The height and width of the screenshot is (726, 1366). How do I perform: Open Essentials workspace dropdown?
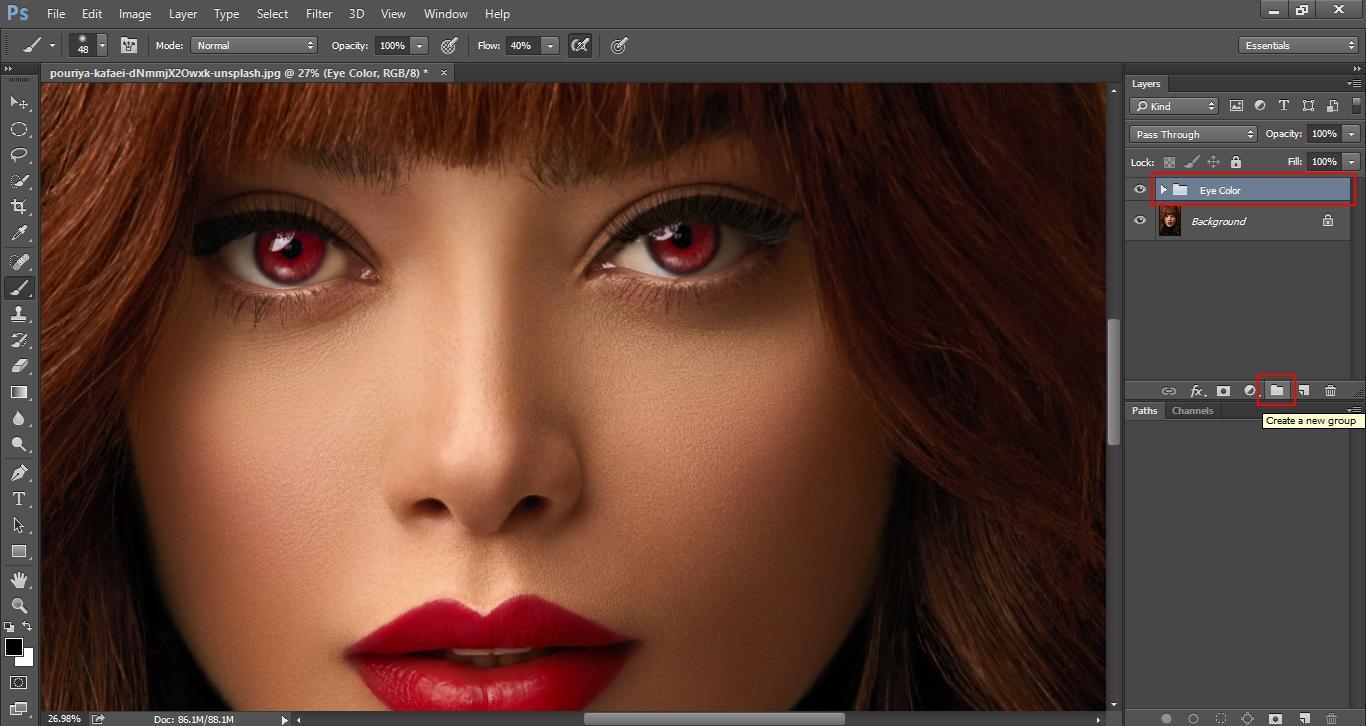point(1298,45)
